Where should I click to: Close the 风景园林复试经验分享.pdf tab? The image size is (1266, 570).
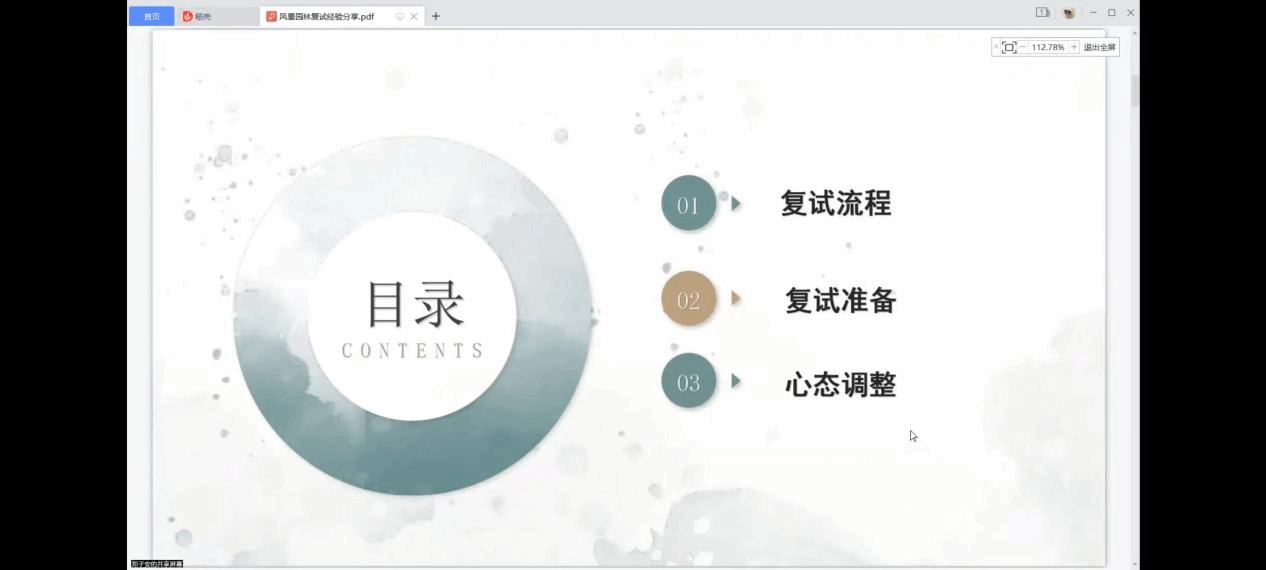[414, 16]
